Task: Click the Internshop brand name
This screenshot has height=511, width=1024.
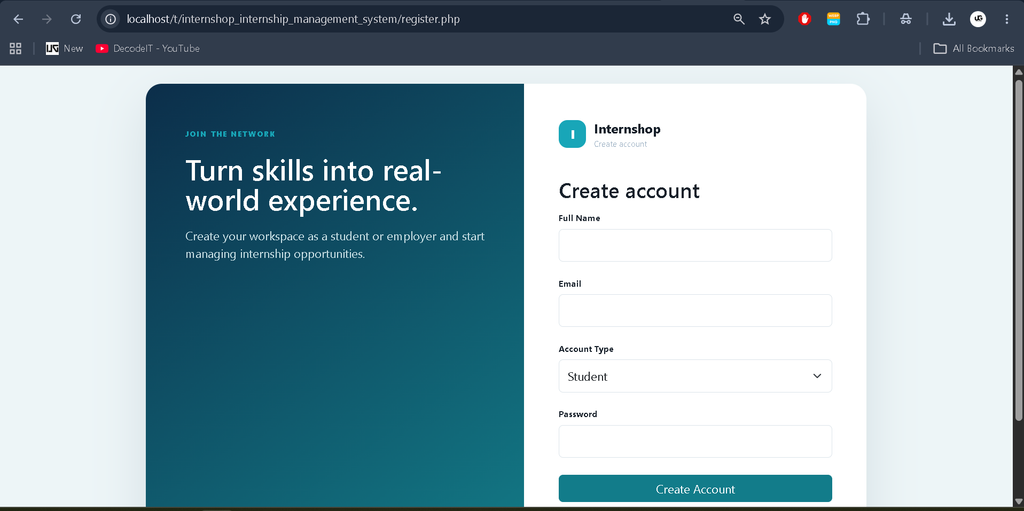Action: [x=627, y=129]
